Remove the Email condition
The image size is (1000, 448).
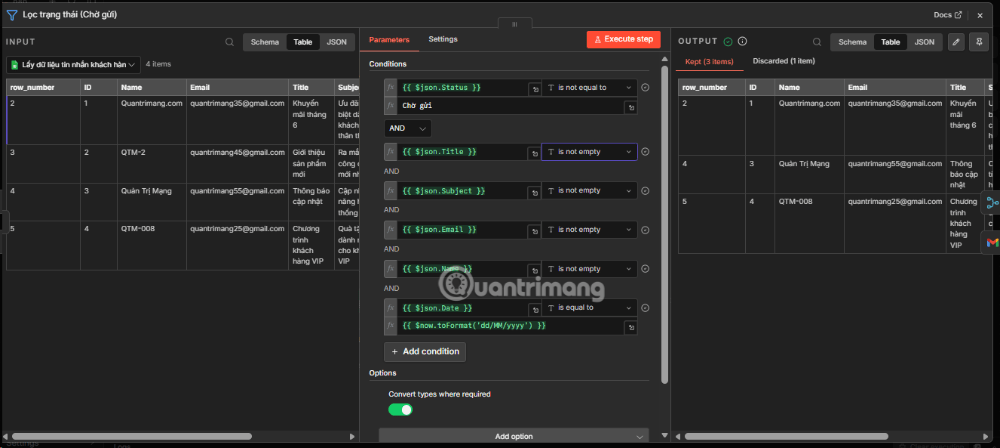tap(645, 230)
